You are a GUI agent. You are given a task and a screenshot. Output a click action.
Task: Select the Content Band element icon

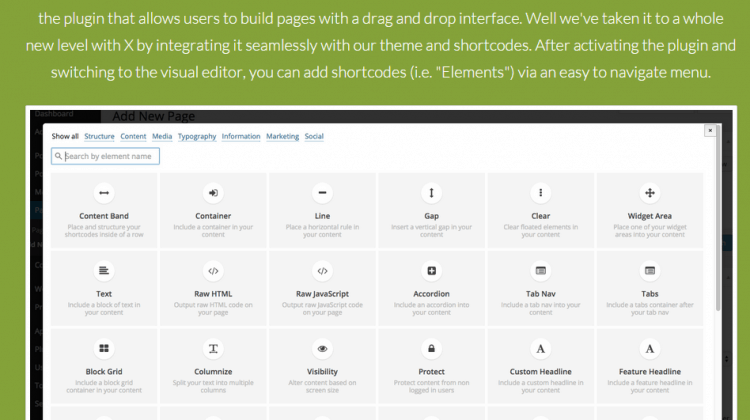(104, 193)
